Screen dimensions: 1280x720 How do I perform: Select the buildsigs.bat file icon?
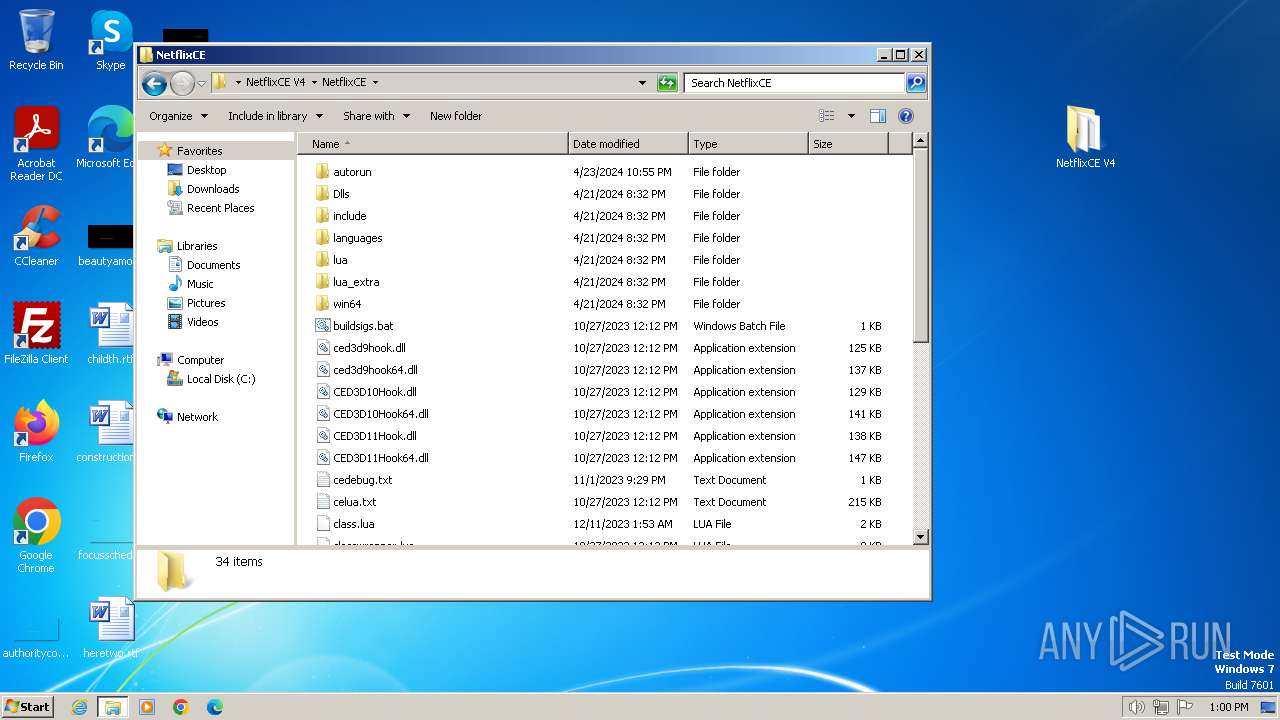[x=322, y=326]
